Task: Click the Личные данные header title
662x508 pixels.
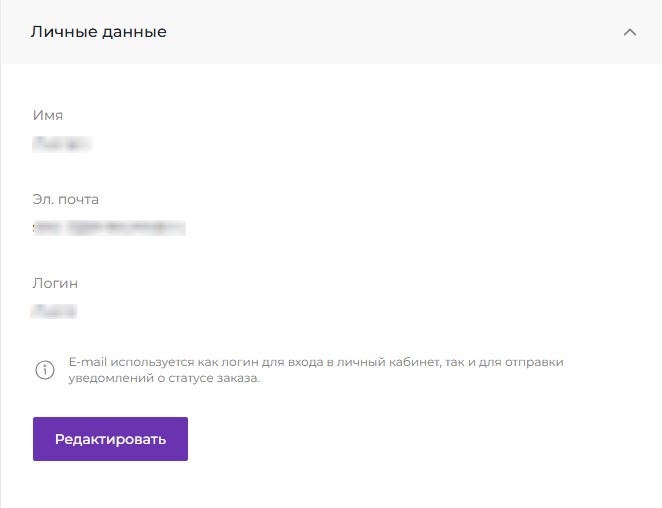Action: (x=99, y=32)
